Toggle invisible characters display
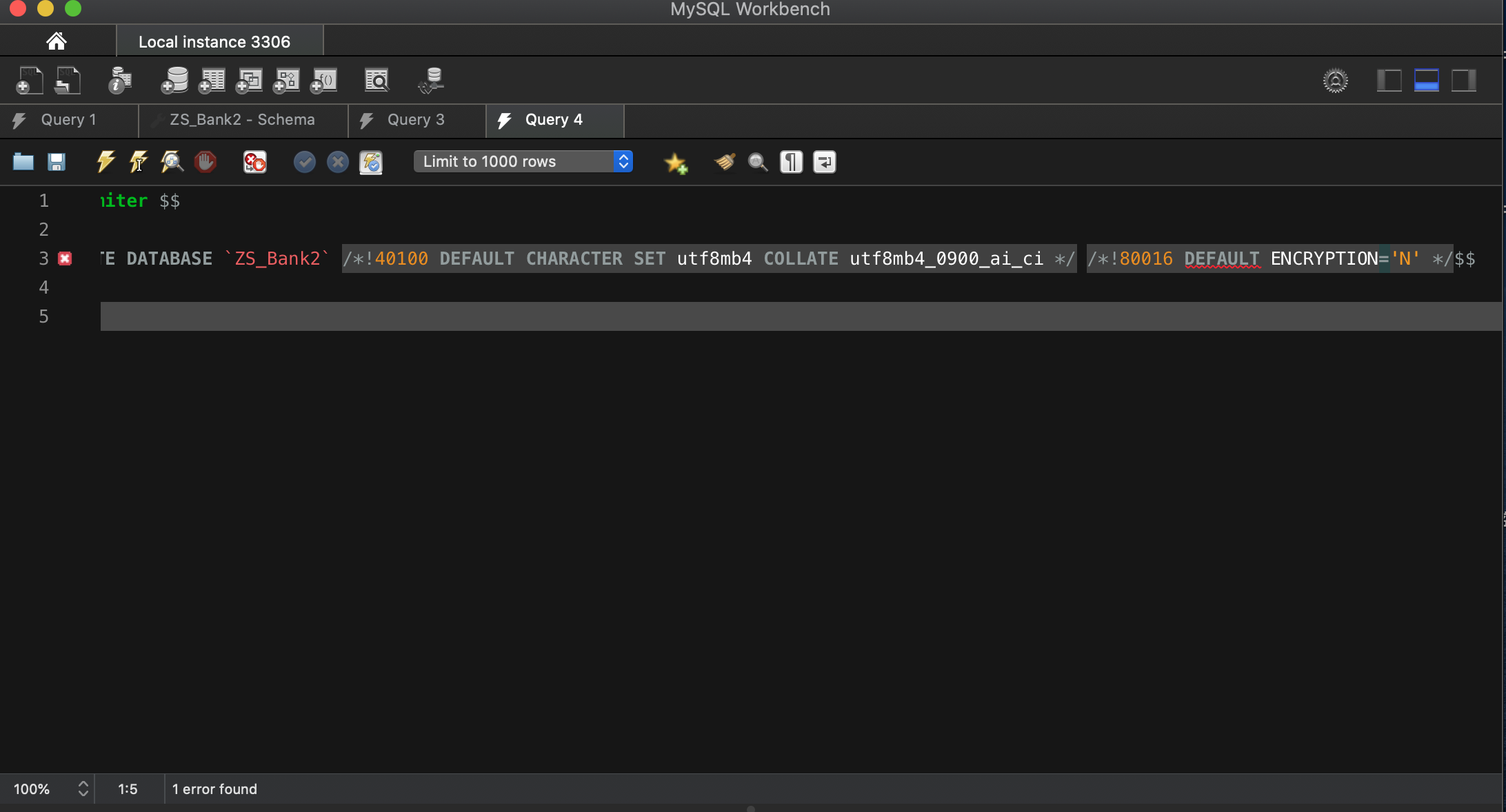Image resolution: width=1506 pixels, height=812 pixels. click(792, 162)
